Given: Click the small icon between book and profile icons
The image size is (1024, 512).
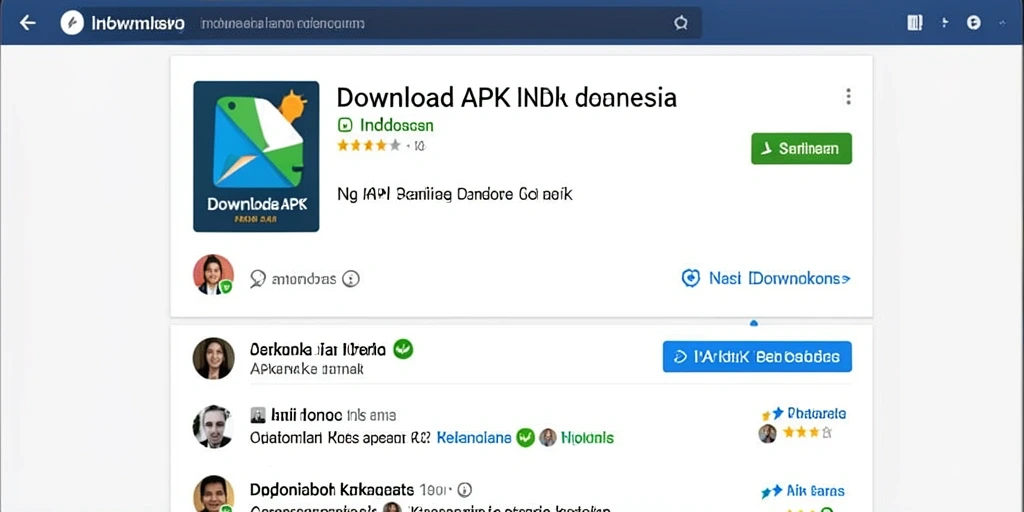Looking at the screenshot, I should point(944,23).
